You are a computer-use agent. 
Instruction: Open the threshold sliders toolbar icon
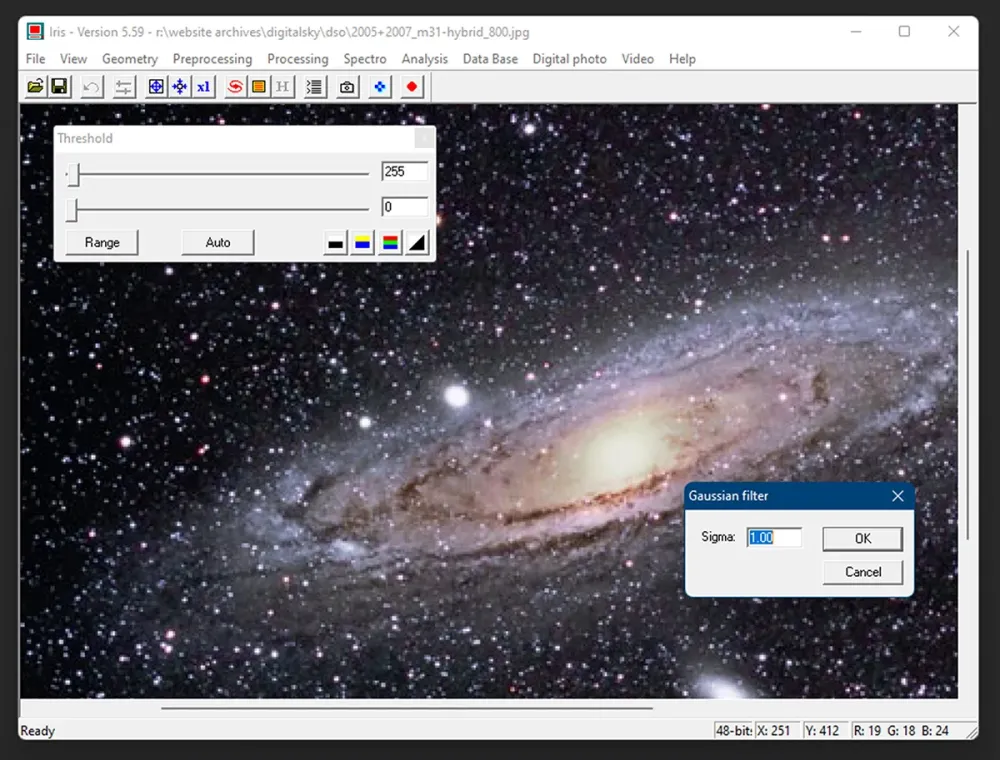(124, 87)
